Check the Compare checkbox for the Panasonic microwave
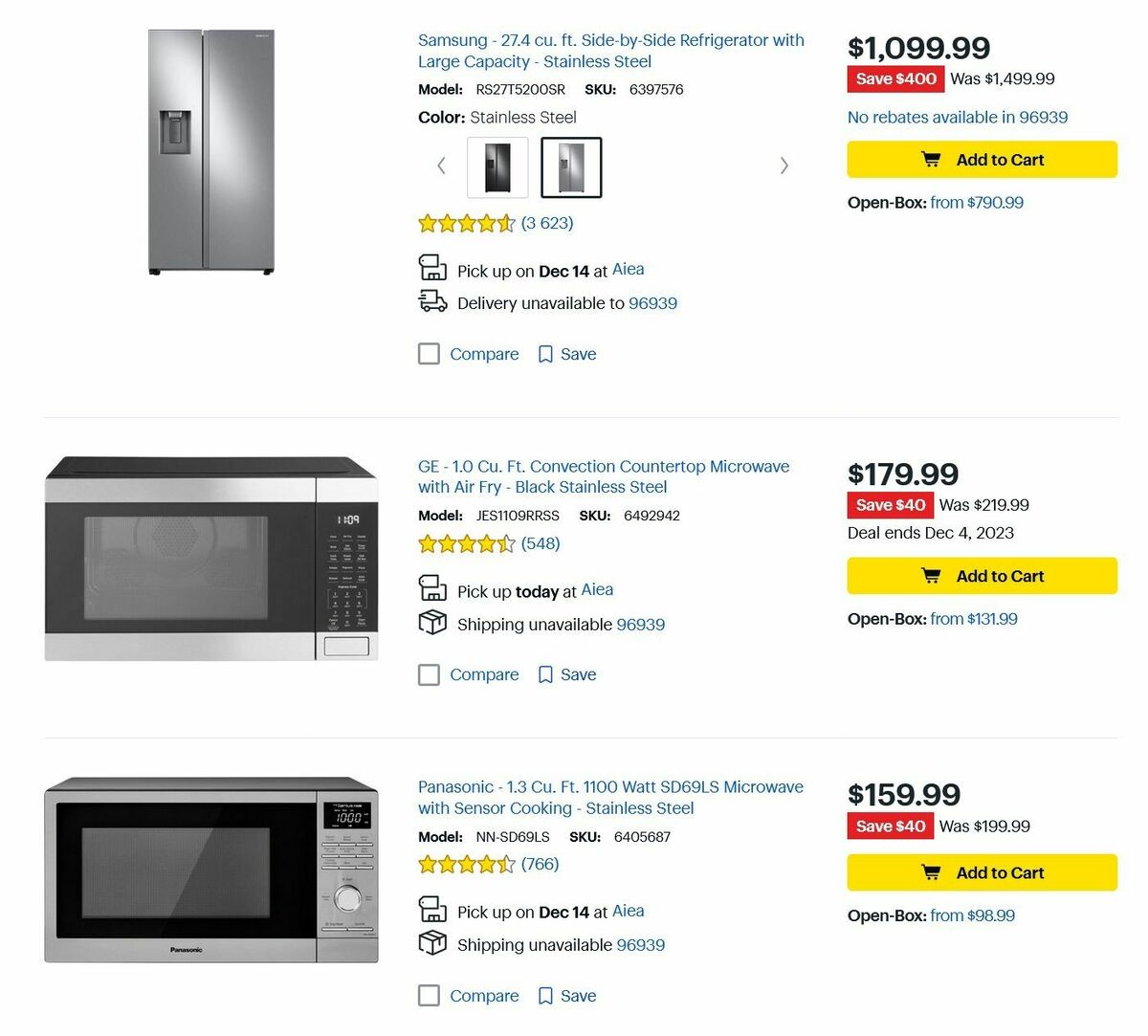 [429, 995]
